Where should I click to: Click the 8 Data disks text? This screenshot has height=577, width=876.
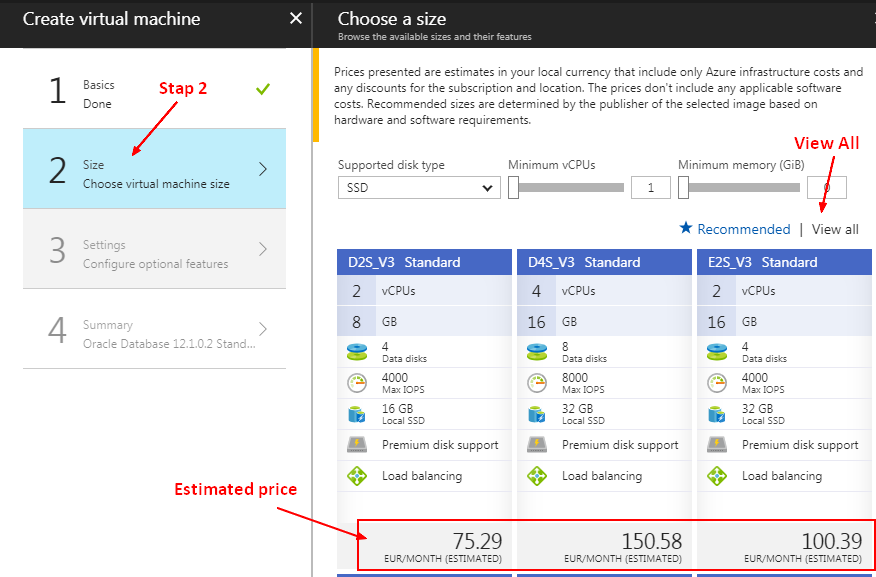584,352
